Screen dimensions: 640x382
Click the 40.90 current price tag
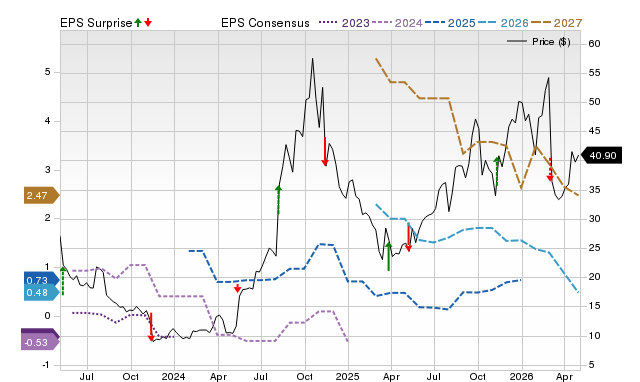click(601, 155)
